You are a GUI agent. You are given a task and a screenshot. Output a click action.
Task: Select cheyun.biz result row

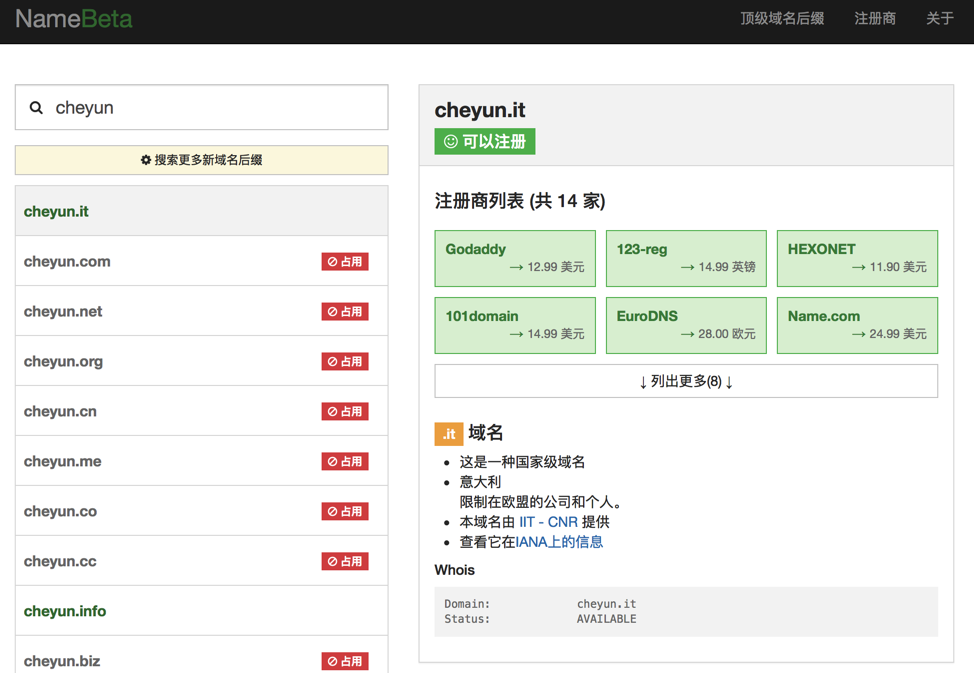click(202, 656)
